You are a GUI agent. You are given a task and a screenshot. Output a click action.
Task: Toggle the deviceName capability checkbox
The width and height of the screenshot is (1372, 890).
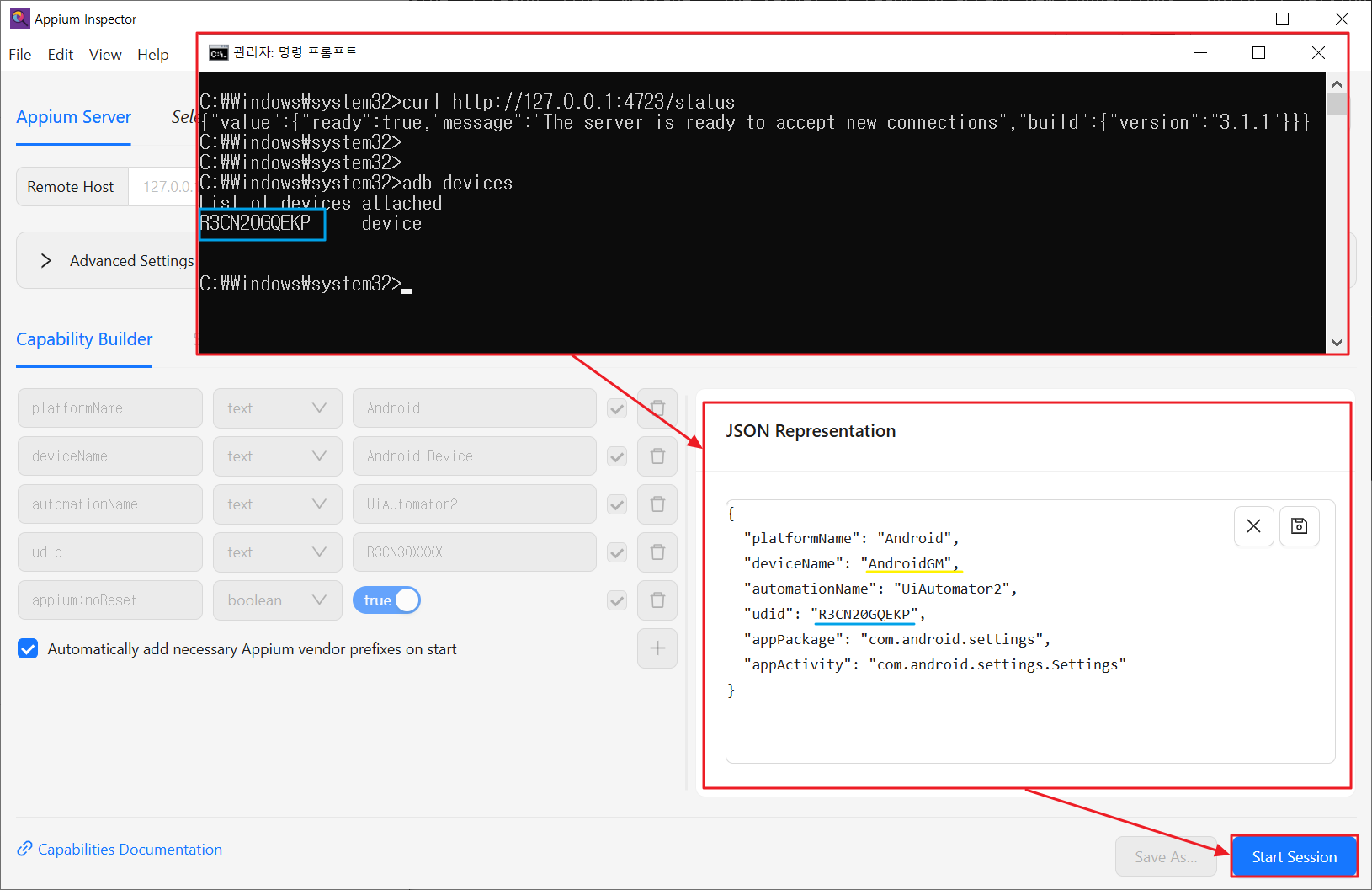617,457
